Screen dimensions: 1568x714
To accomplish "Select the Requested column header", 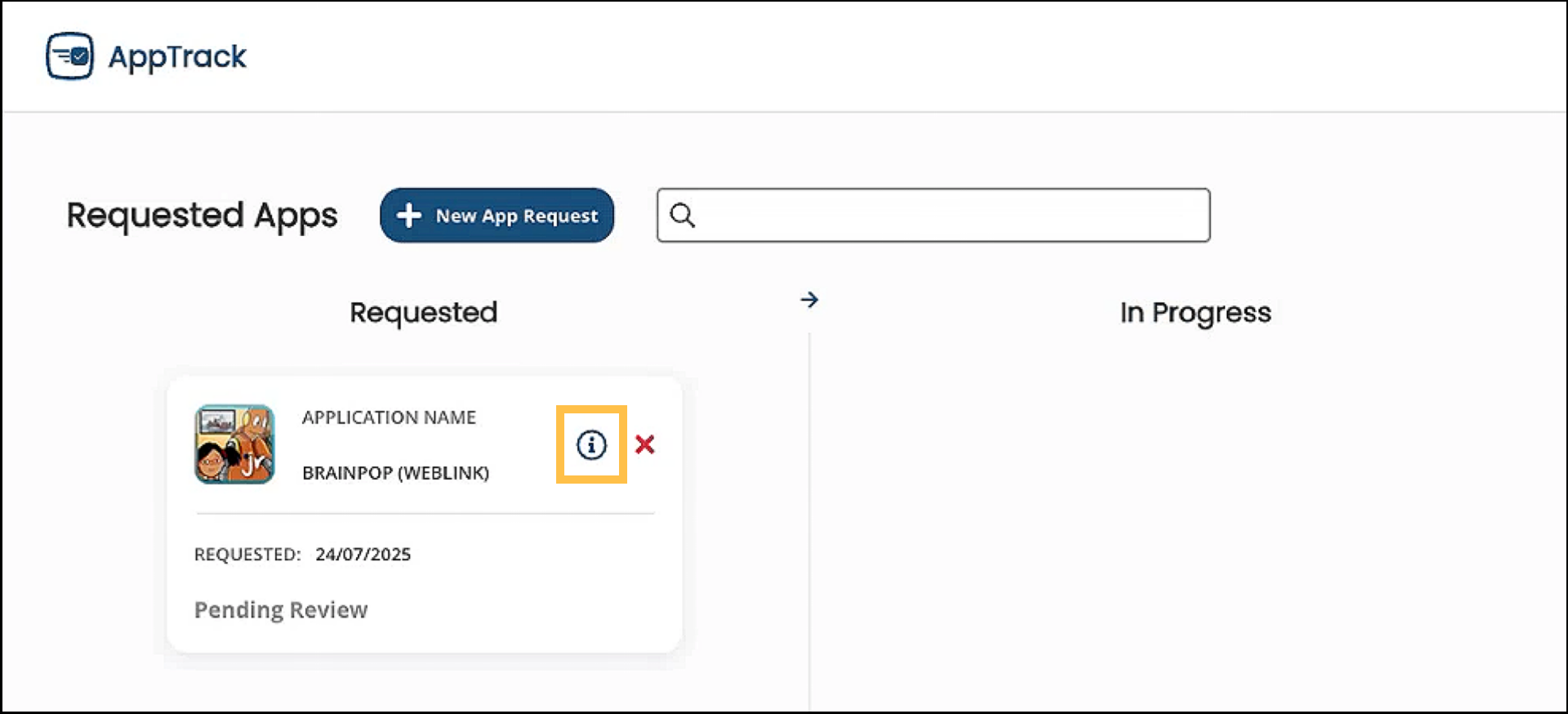I will coord(423,312).
